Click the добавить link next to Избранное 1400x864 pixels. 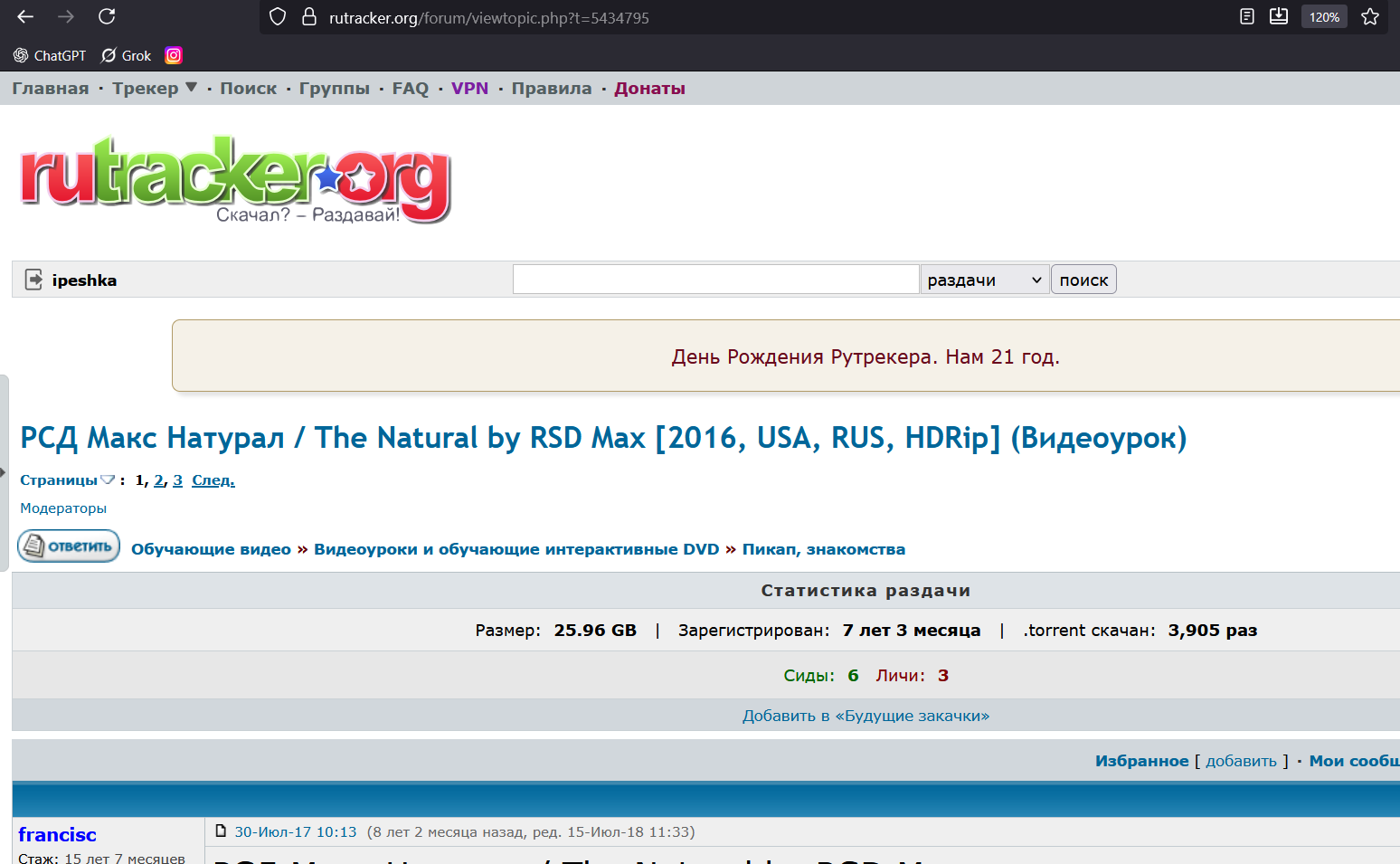[x=1241, y=761]
